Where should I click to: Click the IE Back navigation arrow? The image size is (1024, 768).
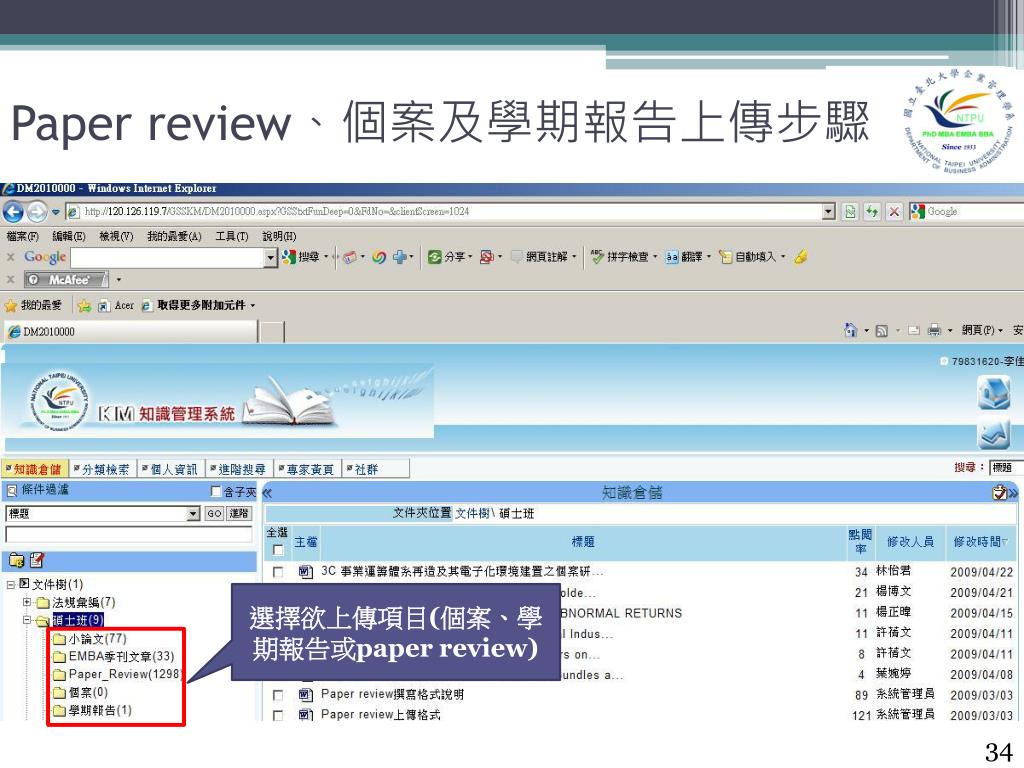pyautogui.click(x=13, y=212)
